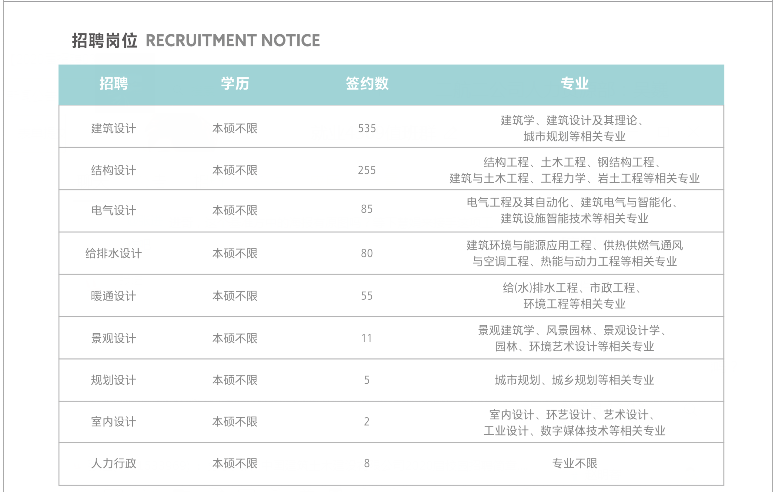
Task: Click the "学历" column header
Action: pos(235,84)
